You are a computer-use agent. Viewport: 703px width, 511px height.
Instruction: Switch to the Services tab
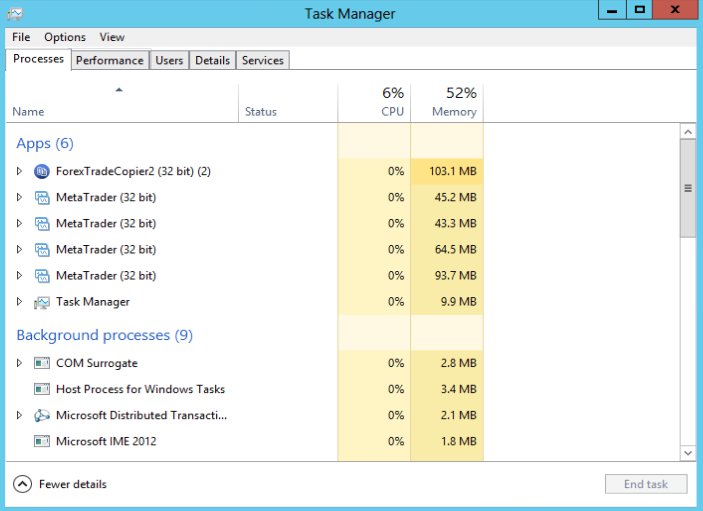coord(263,61)
